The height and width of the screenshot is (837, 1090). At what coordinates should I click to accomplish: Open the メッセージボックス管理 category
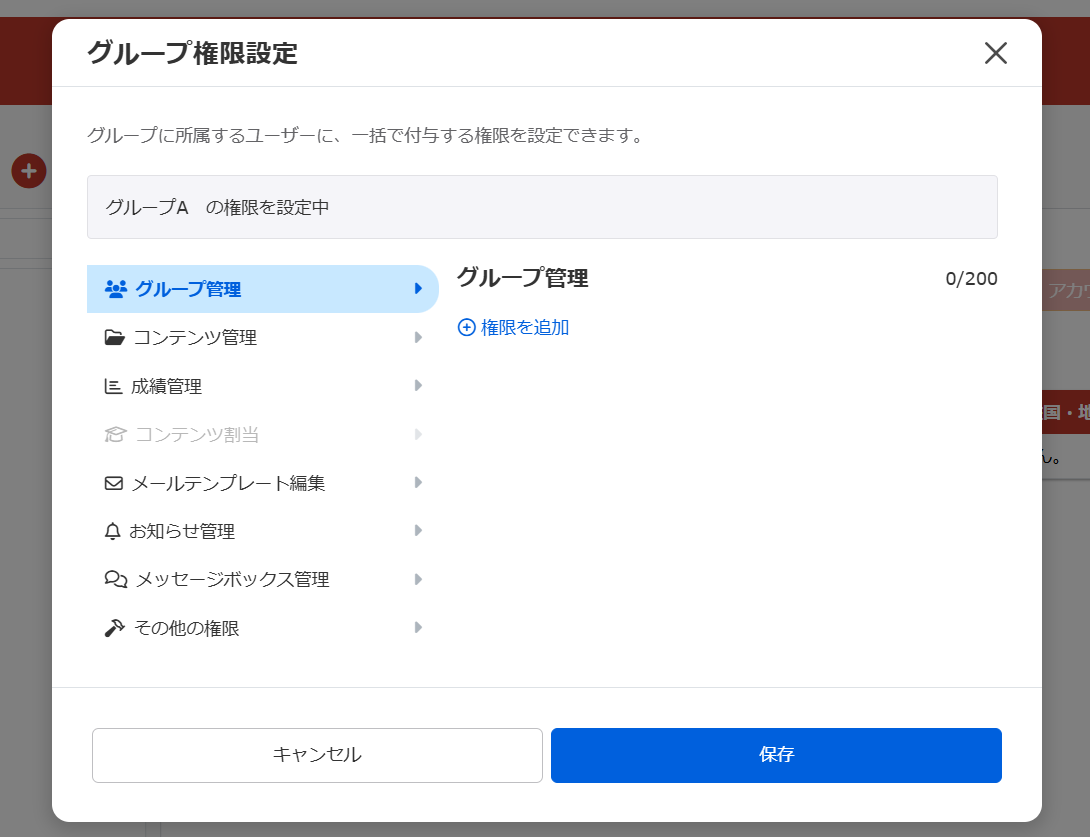point(232,579)
